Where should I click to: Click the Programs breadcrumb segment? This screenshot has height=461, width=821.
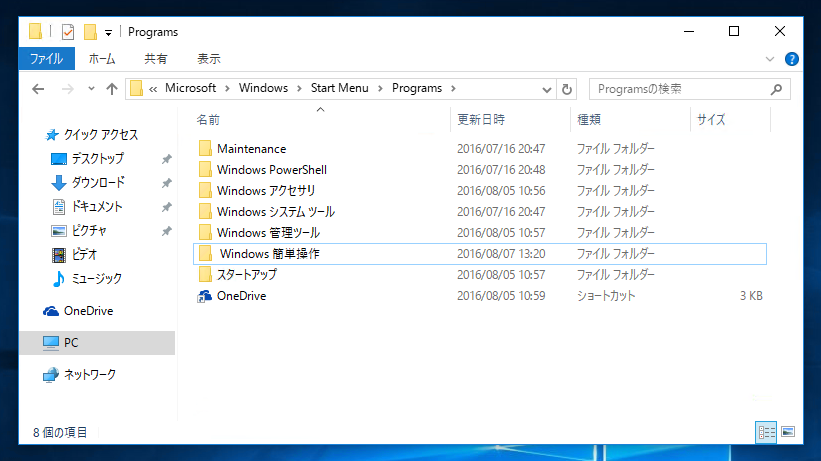point(417,88)
